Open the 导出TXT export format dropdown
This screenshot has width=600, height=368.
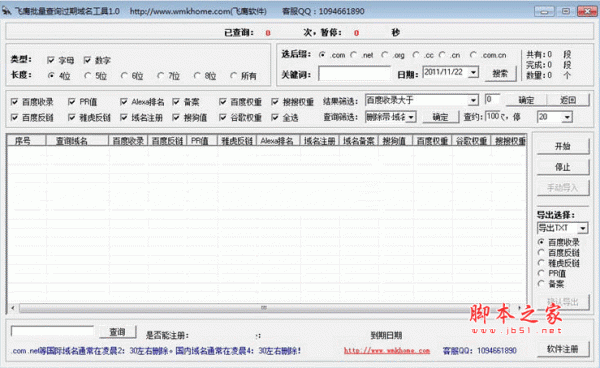(582, 228)
